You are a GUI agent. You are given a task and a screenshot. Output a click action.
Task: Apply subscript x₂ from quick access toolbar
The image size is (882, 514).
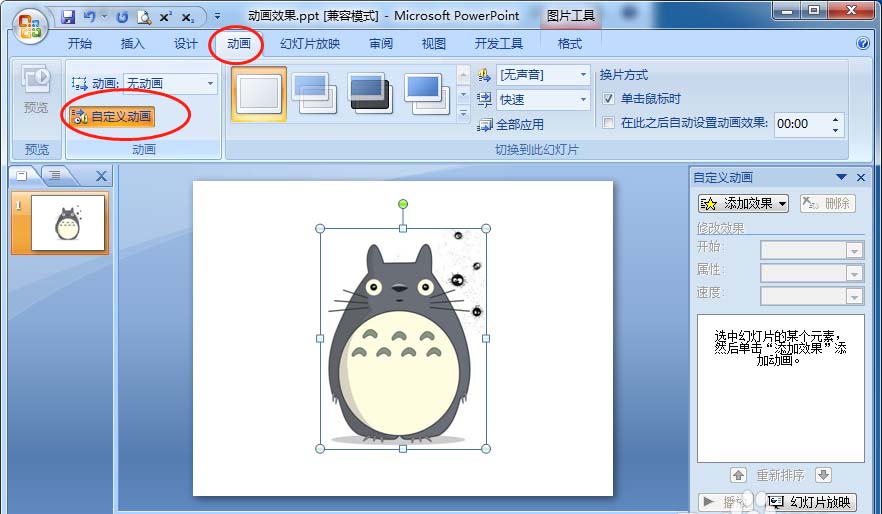(188, 17)
